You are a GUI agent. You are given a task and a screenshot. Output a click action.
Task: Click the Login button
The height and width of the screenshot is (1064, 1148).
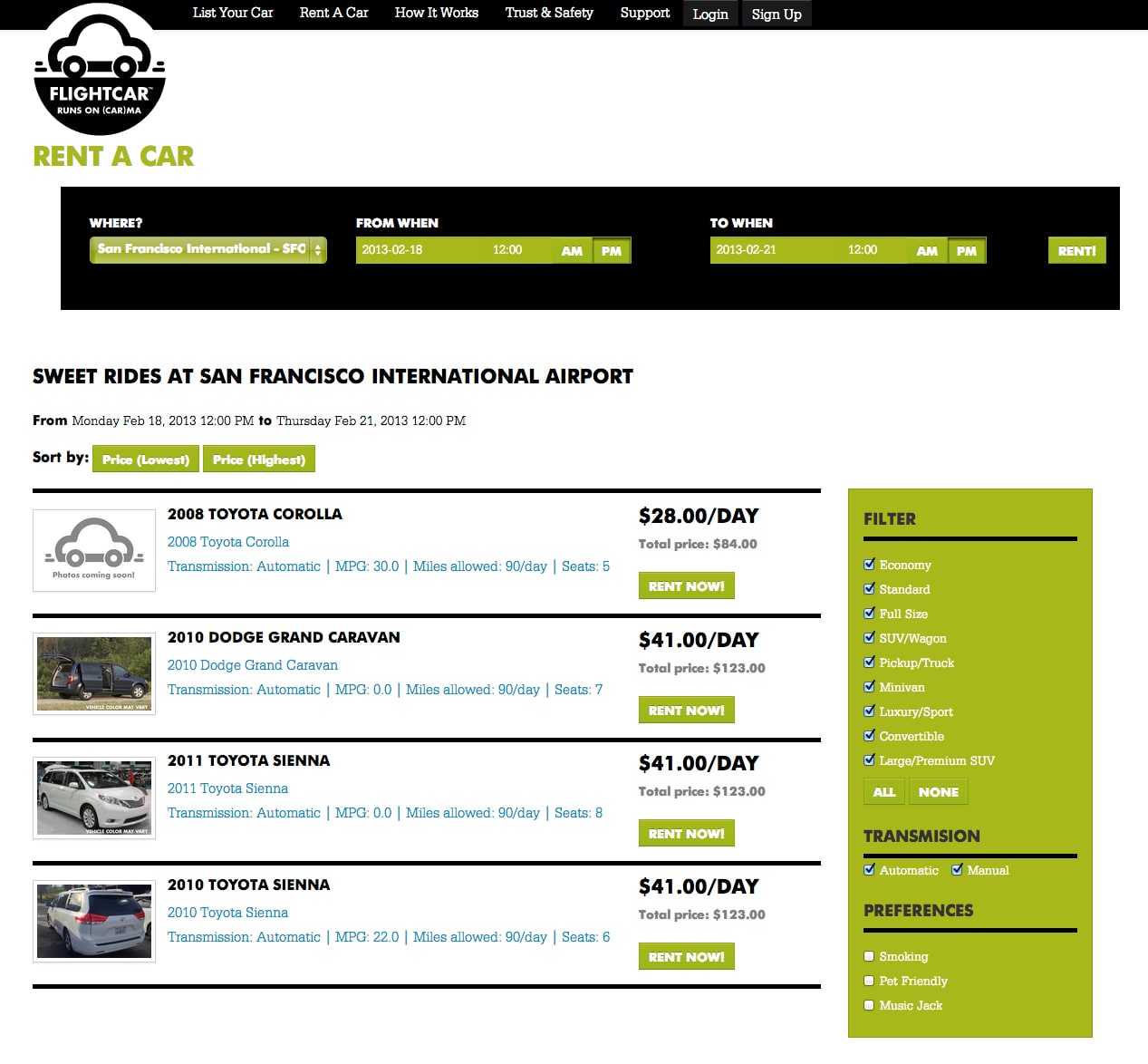click(x=710, y=14)
